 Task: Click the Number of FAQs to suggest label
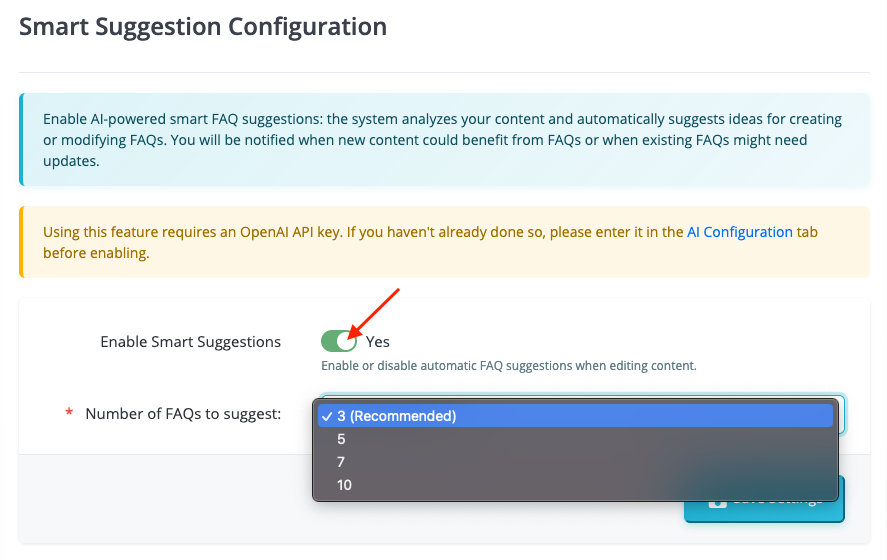(x=183, y=414)
